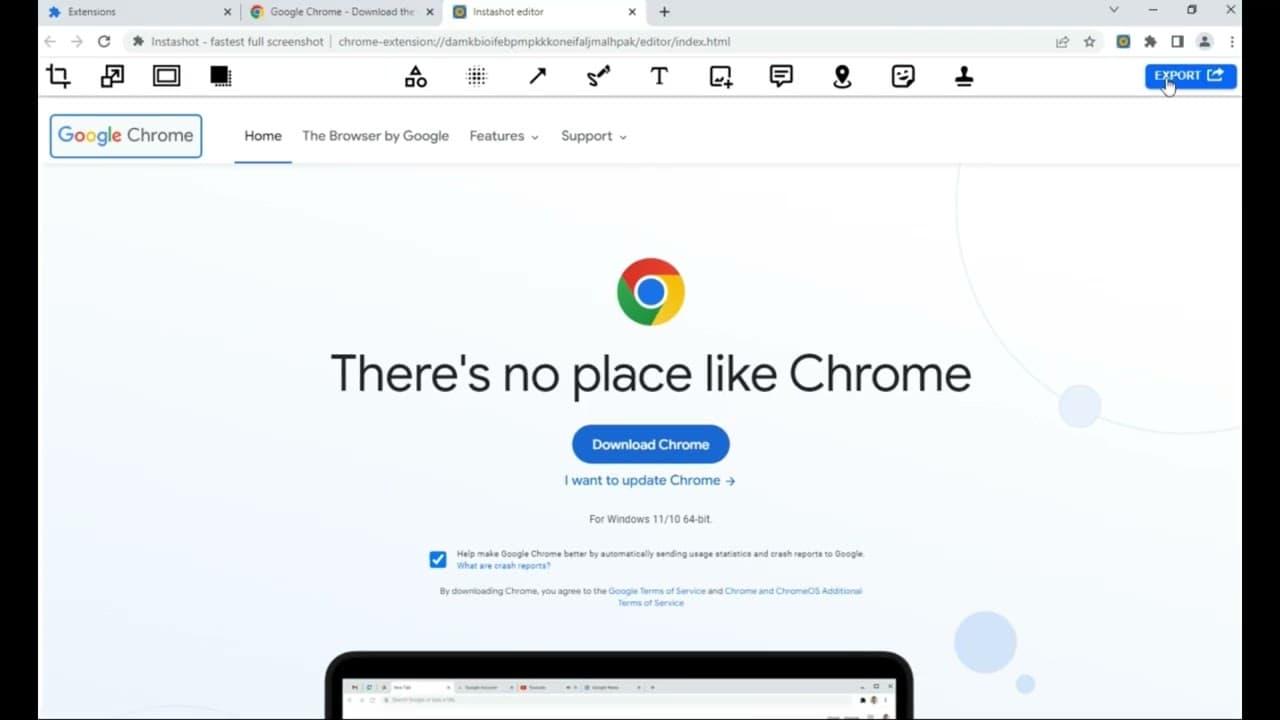This screenshot has width=1280, height=720.
Task: Select the Border frame tool
Action: pos(166,76)
